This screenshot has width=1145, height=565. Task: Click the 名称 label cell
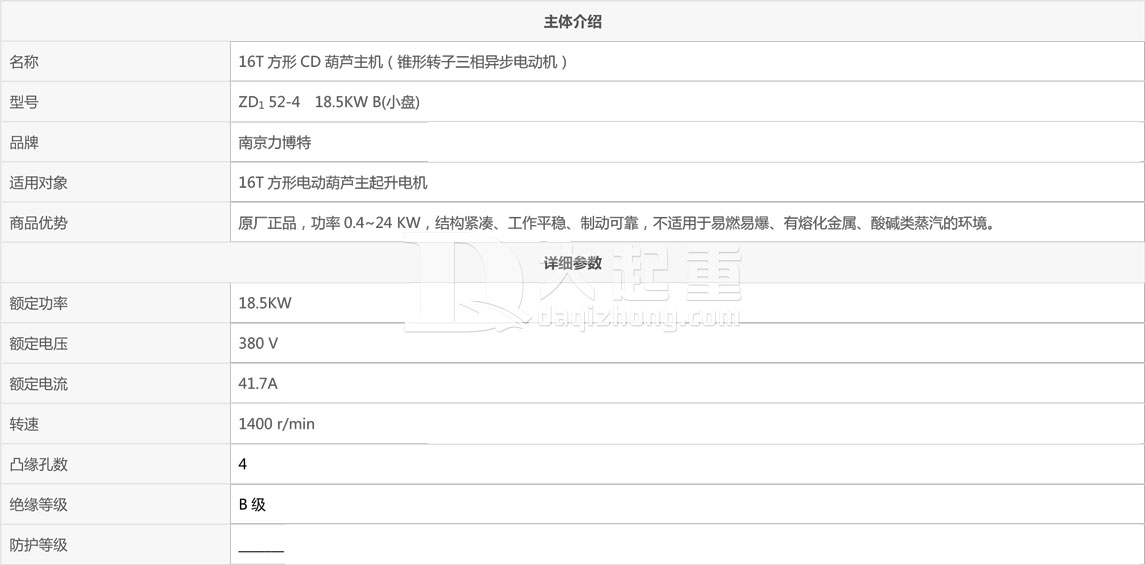click(115, 62)
